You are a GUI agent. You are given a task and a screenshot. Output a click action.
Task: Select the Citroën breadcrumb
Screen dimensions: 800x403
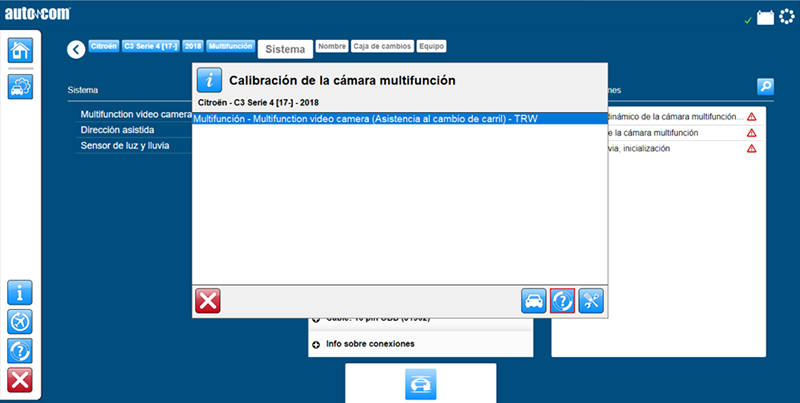point(104,46)
